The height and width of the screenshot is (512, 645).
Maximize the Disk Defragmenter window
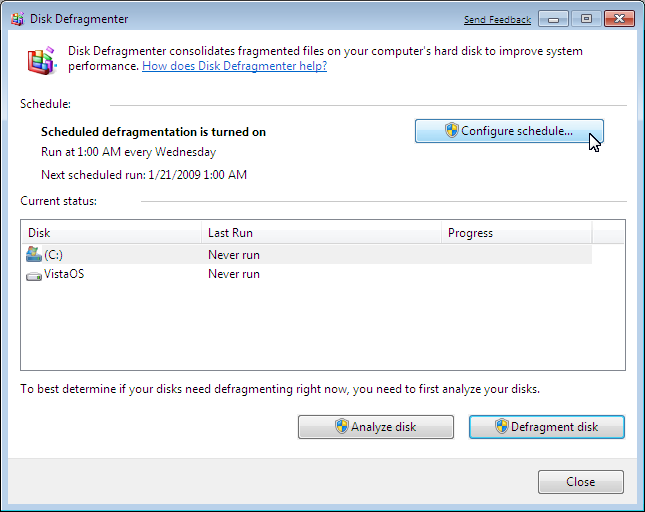click(x=586, y=19)
